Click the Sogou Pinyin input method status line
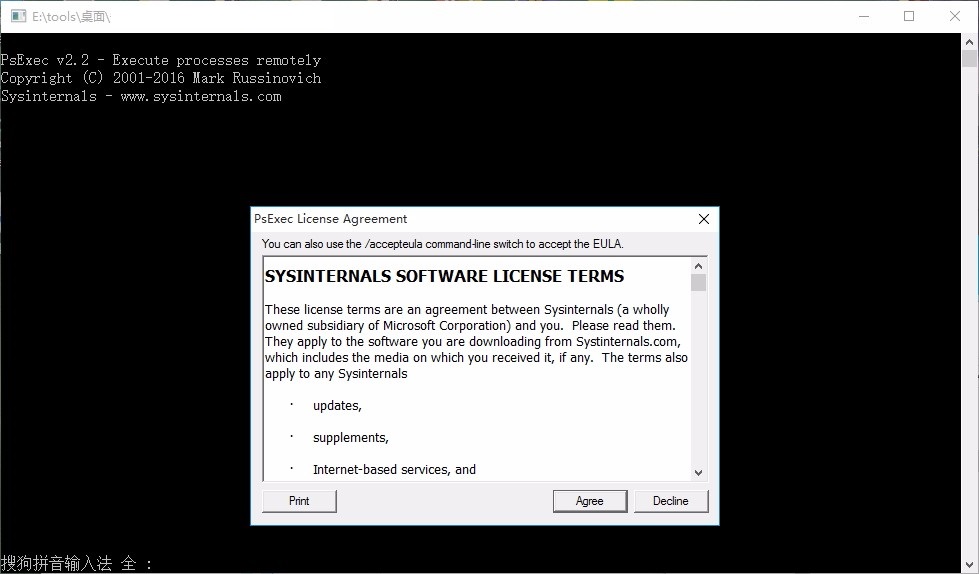The width and height of the screenshot is (979, 574). click(76, 563)
